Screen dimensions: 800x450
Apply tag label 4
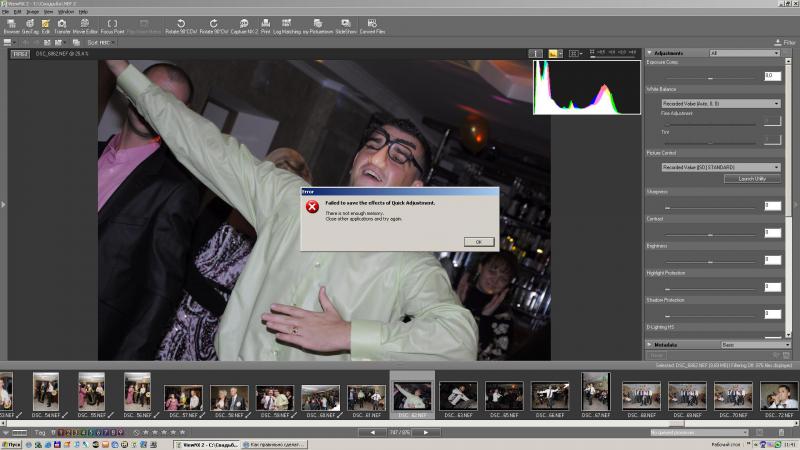click(x=84, y=433)
